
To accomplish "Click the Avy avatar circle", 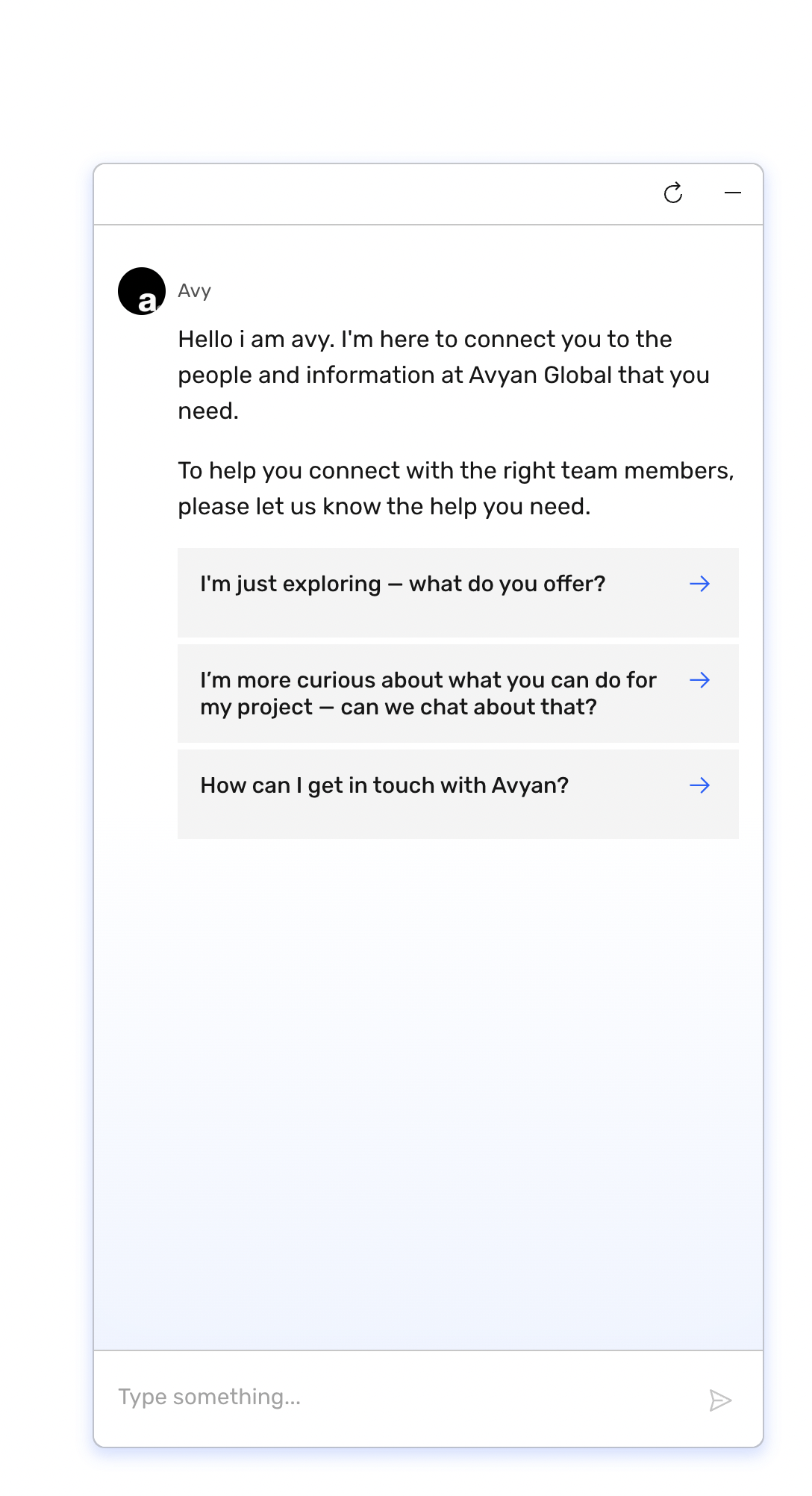I will [143, 292].
